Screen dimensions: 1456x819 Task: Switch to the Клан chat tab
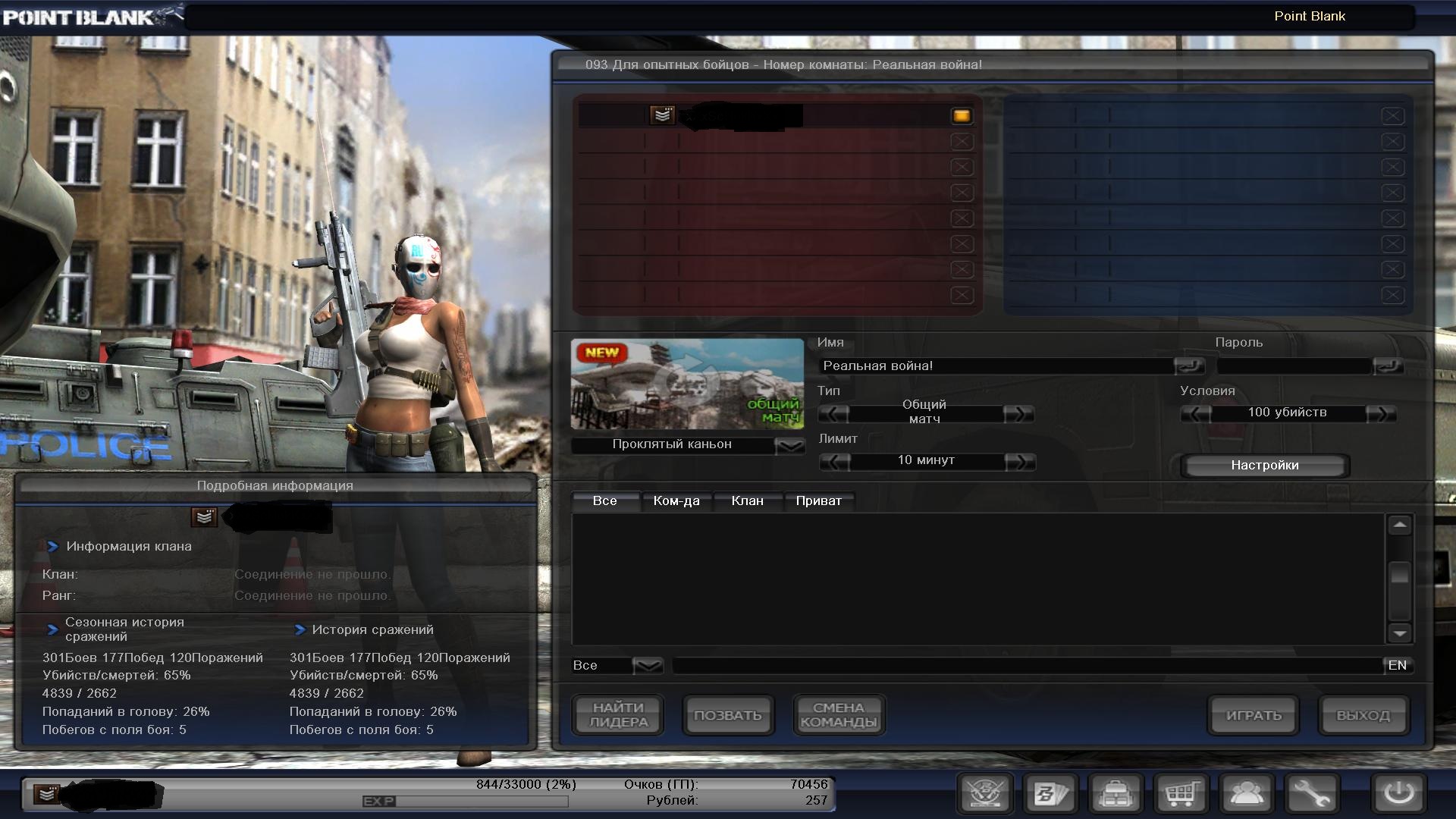click(x=747, y=500)
